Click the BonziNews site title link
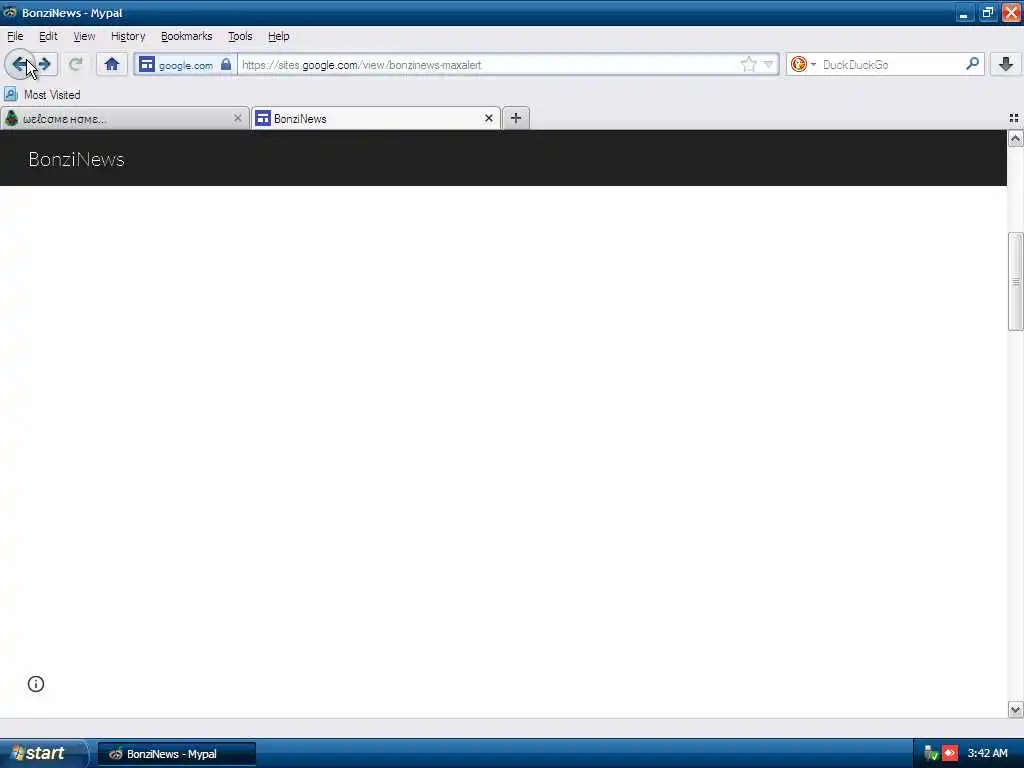Screen dimensions: 1024x768 [76, 159]
